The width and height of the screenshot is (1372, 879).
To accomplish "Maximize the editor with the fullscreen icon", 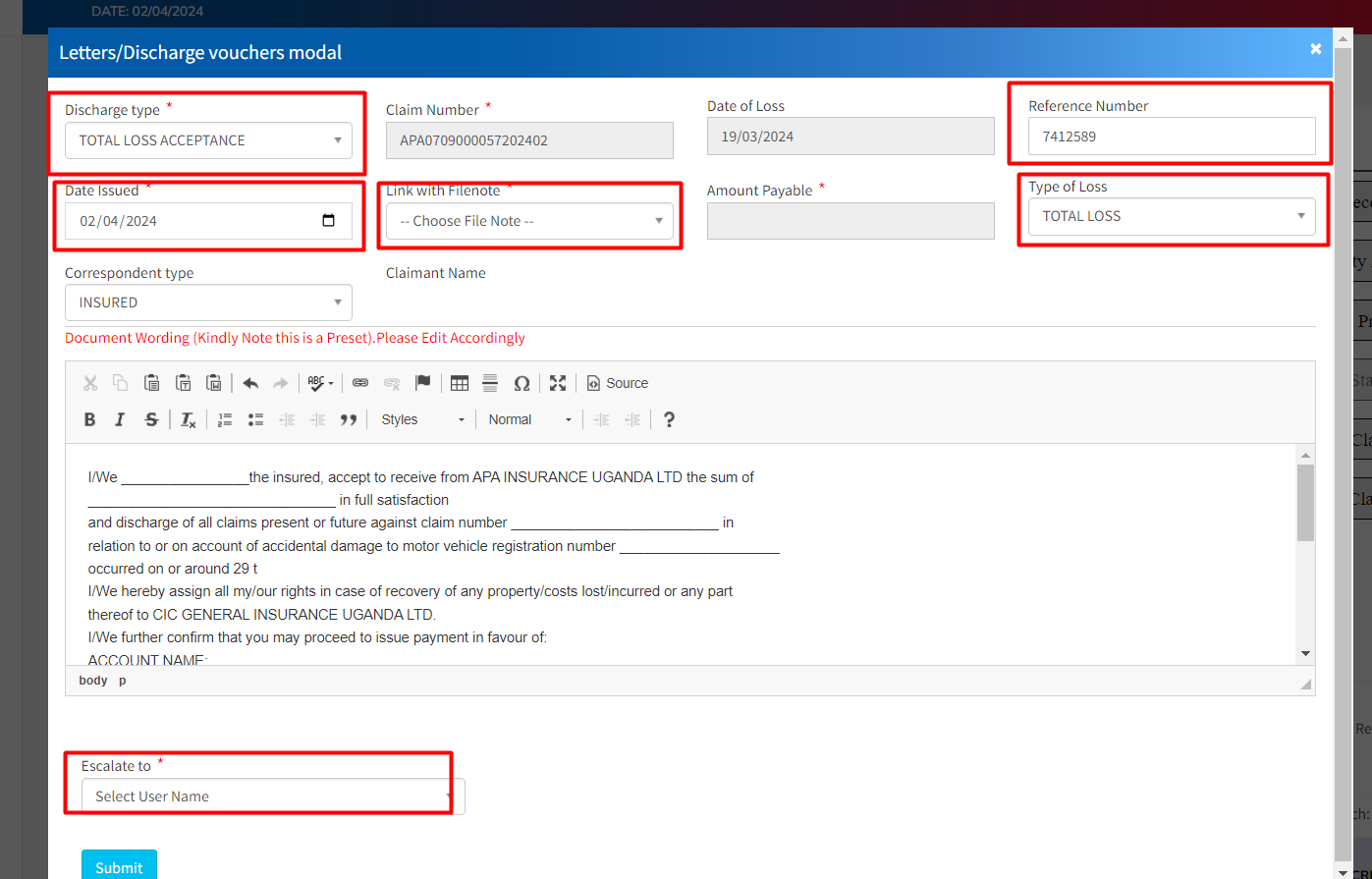I will tap(558, 383).
